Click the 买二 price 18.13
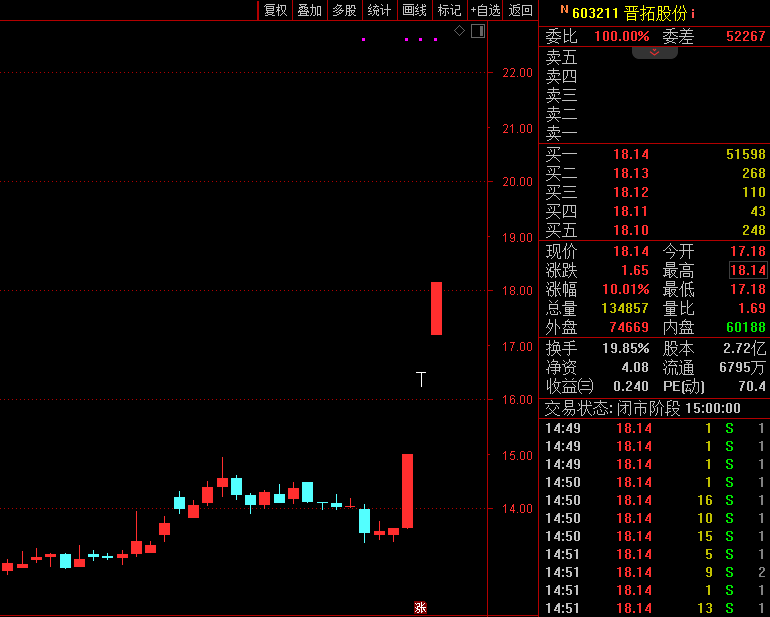Image resolution: width=770 pixels, height=617 pixels. 631,173
